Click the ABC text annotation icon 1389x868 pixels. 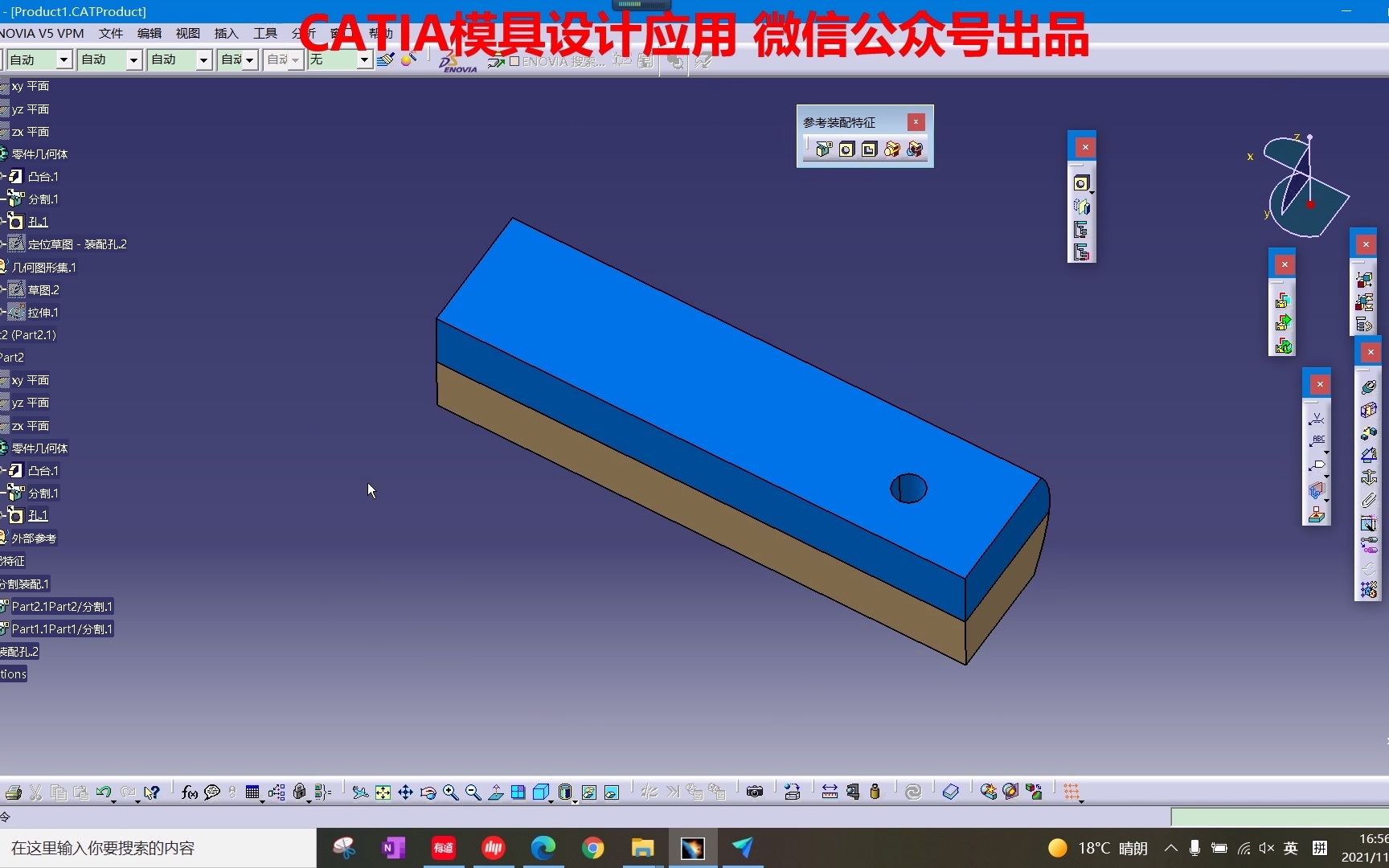click(x=1317, y=440)
